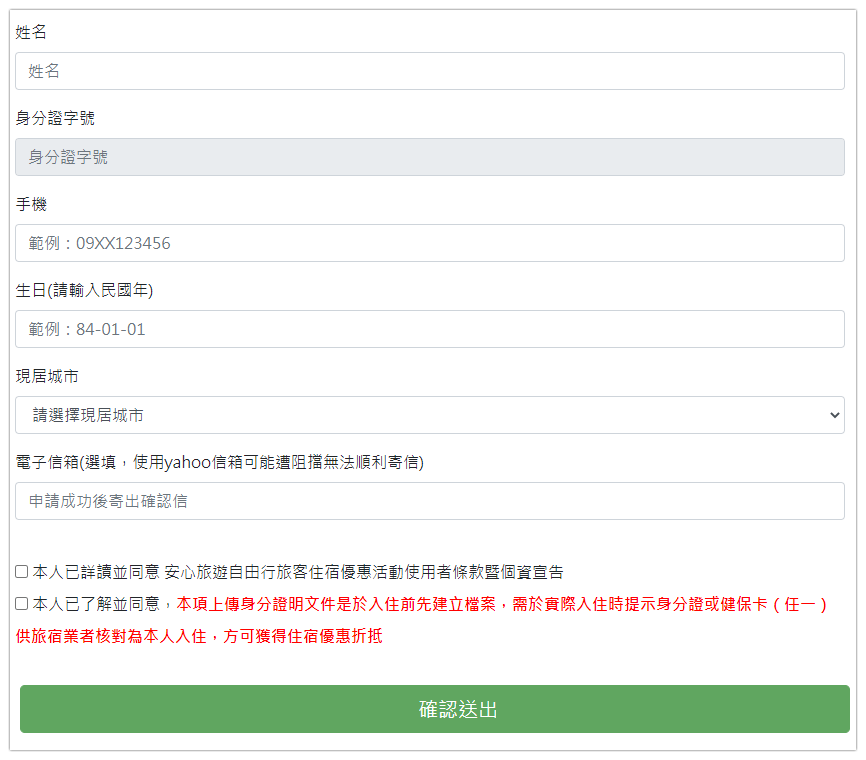Click the 本人已詳讀並同意 text beside first checkbox
Viewport: 866px width, 760px height.
click(96, 573)
